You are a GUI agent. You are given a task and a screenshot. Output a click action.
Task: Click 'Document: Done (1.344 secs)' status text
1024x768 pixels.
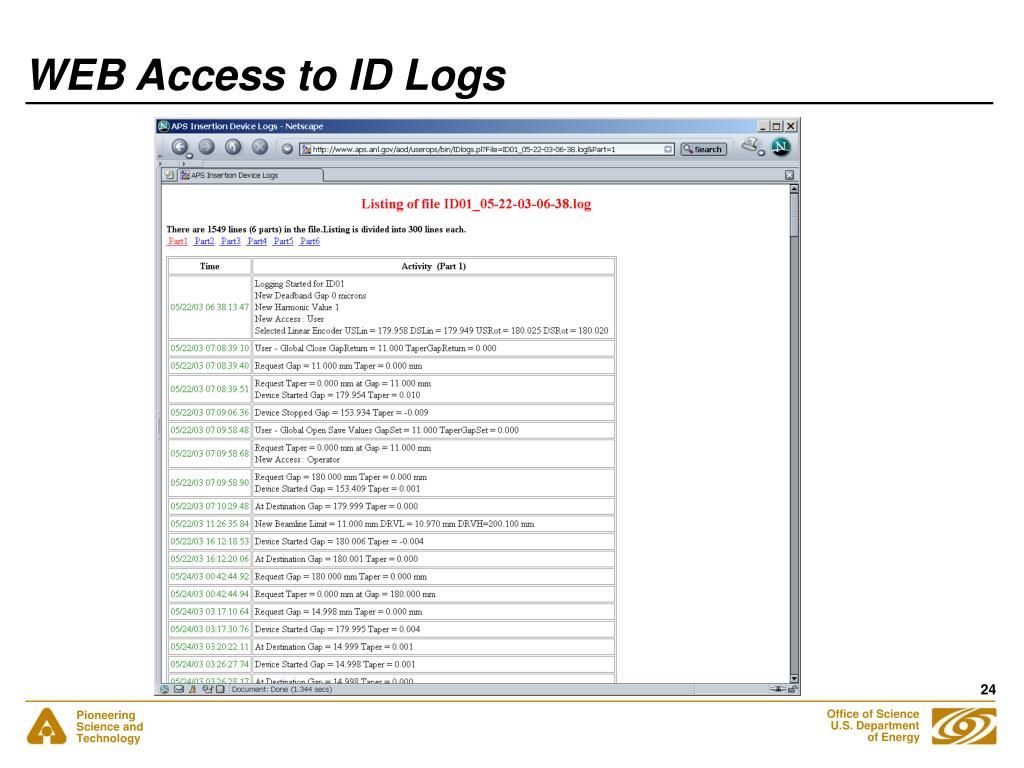point(282,689)
